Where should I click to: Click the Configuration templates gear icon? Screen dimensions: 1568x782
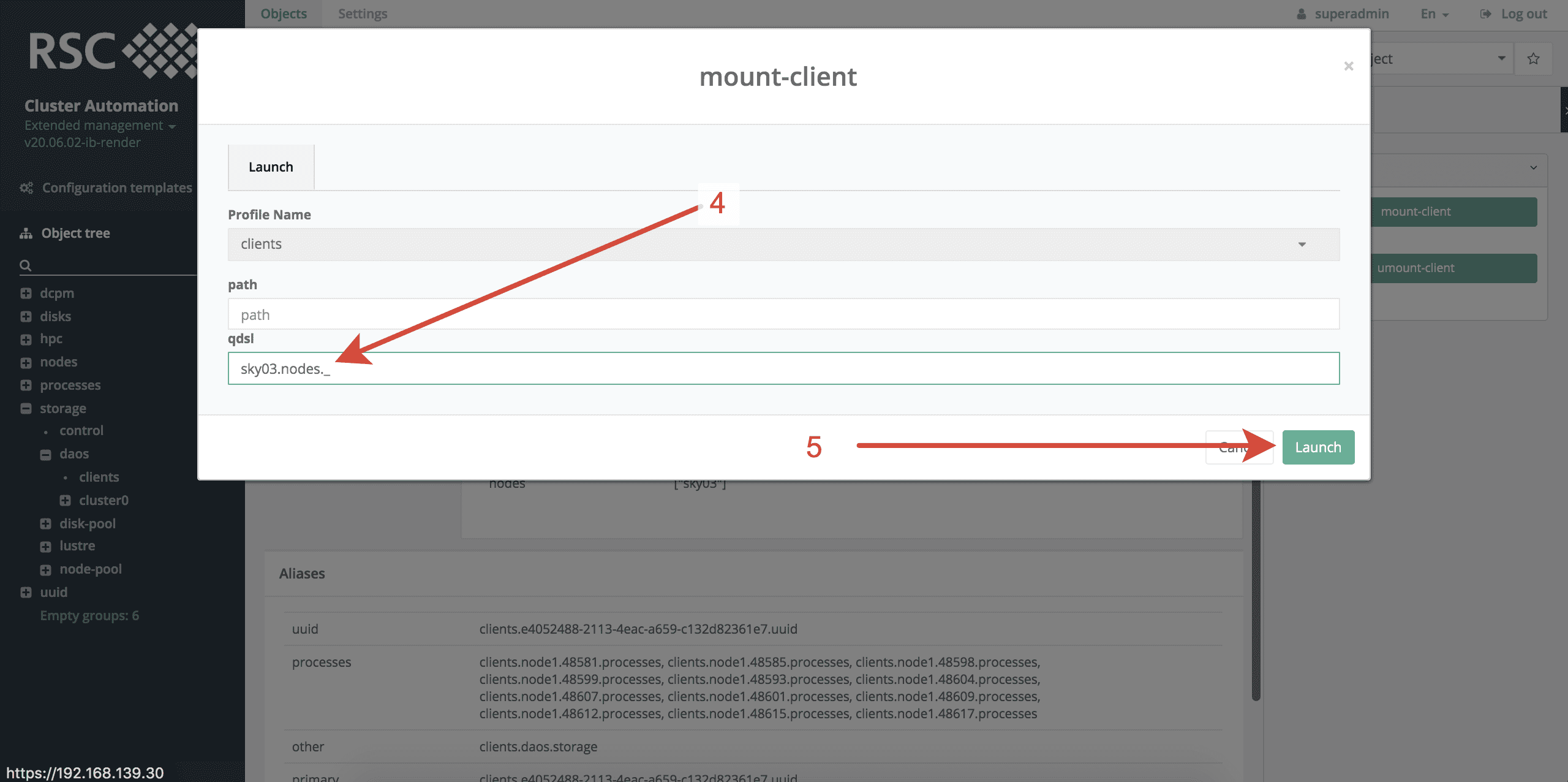(x=26, y=188)
